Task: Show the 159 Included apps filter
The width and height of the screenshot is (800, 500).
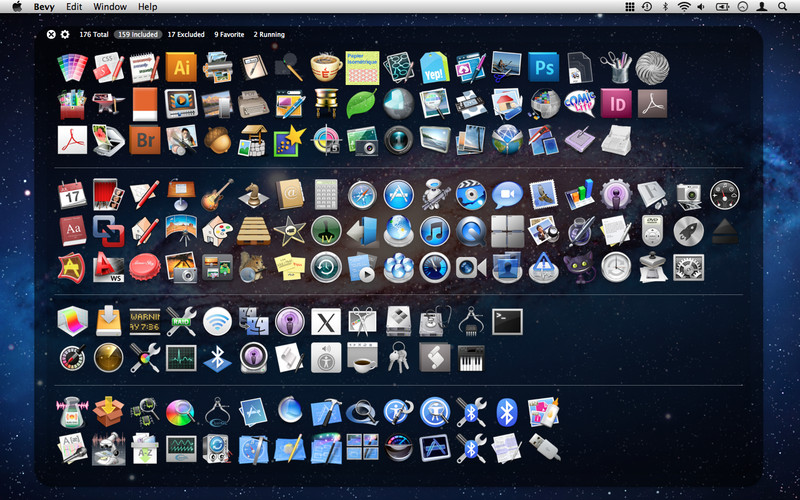Action: [x=137, y=34]
